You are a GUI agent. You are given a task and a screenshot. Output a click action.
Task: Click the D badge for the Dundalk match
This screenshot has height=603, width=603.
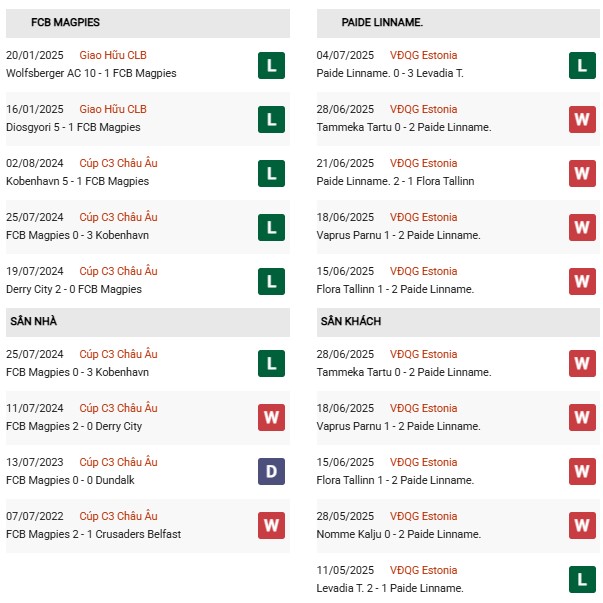click(270, 471)
